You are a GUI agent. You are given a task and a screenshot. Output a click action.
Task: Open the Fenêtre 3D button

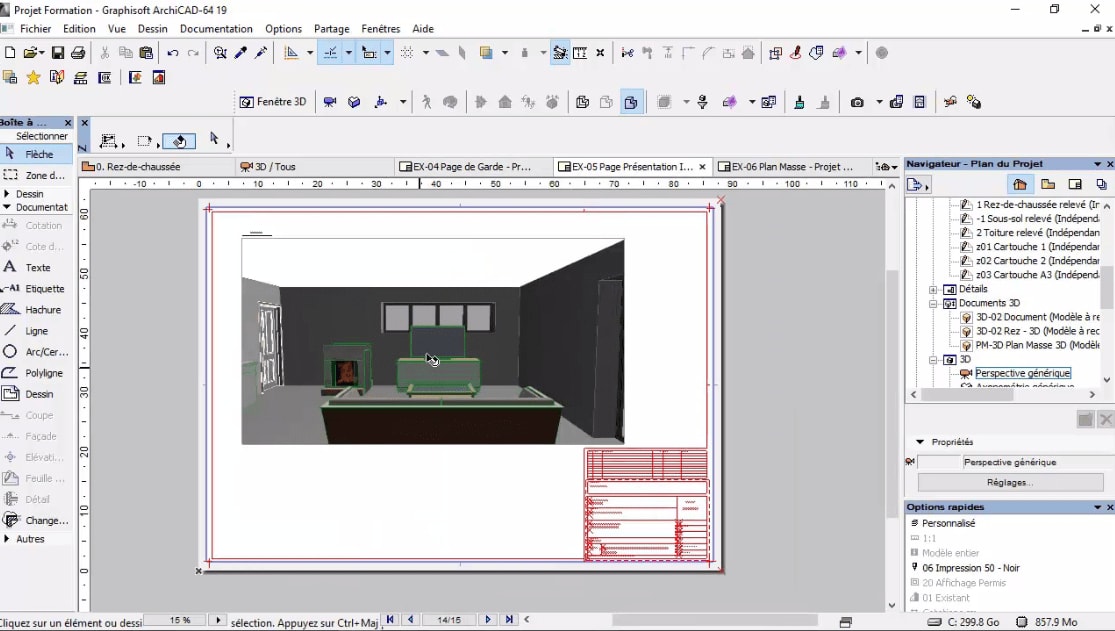(273, 102)
